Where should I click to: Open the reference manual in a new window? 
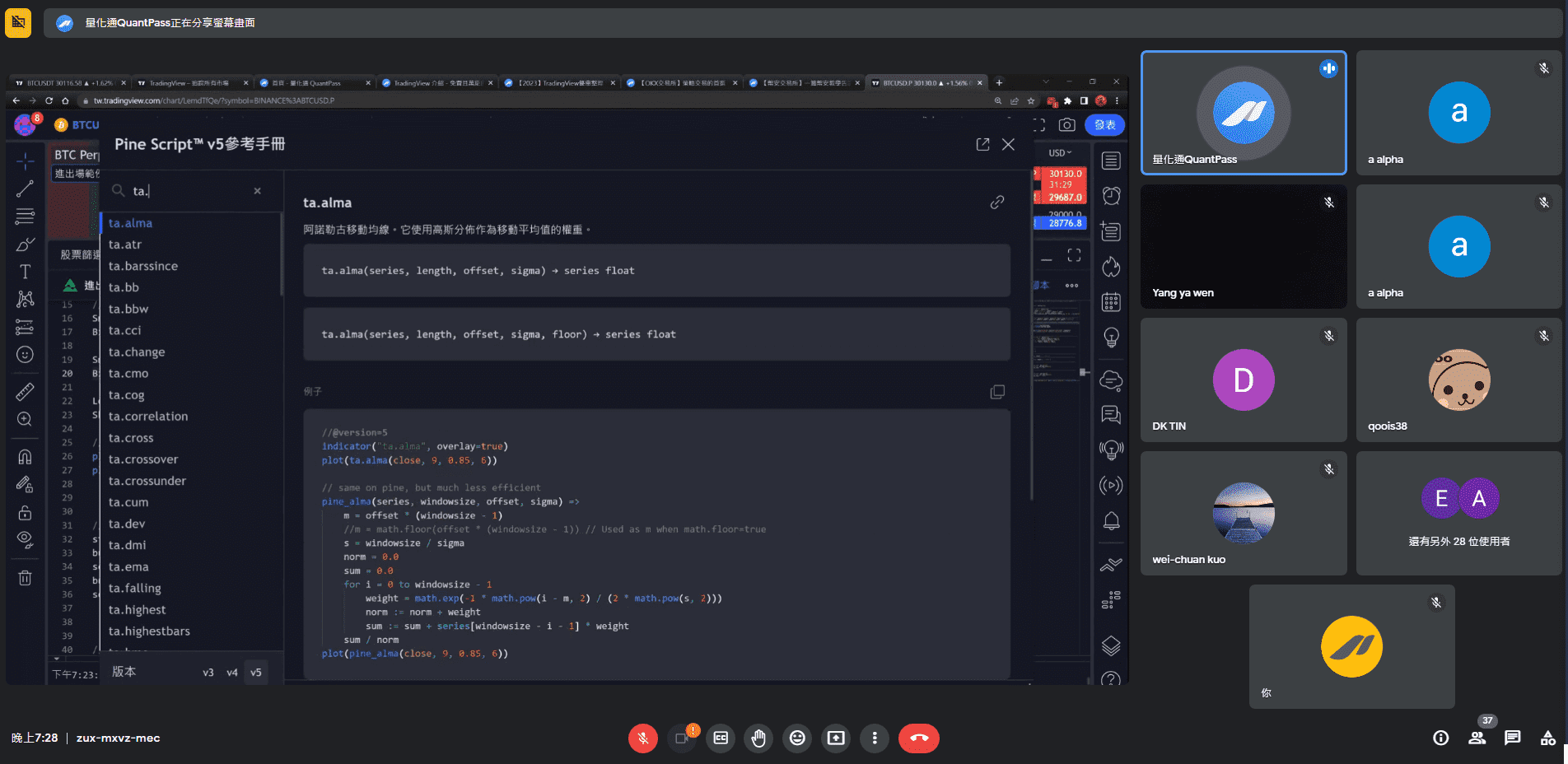(x=982, y=144)
